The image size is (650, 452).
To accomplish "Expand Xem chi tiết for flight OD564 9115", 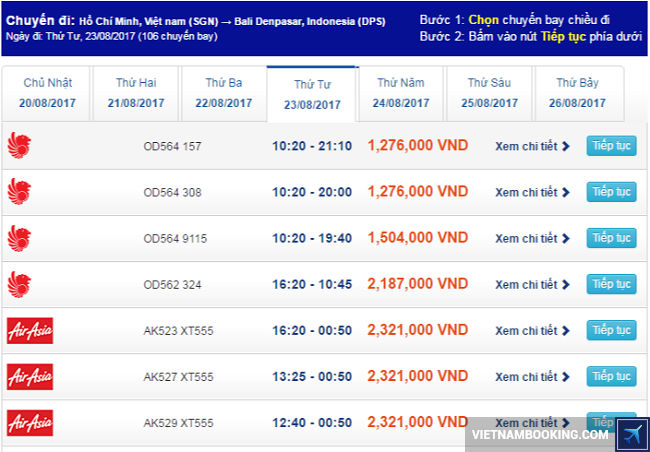I will click(x=532, y=238).
